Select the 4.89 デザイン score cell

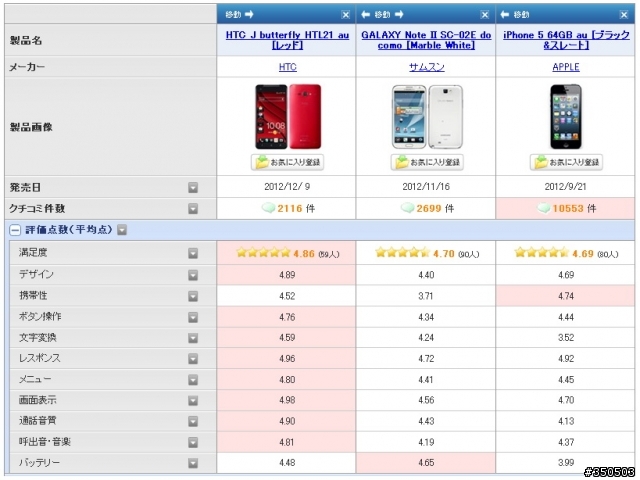287,275
